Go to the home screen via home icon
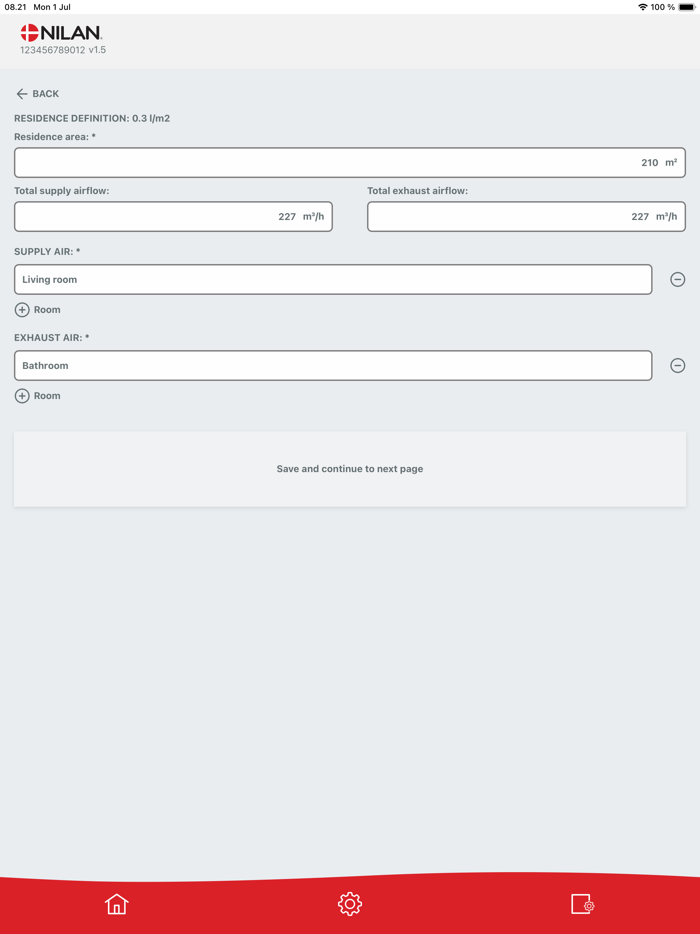The image size is (700, 934). [117, 903]
